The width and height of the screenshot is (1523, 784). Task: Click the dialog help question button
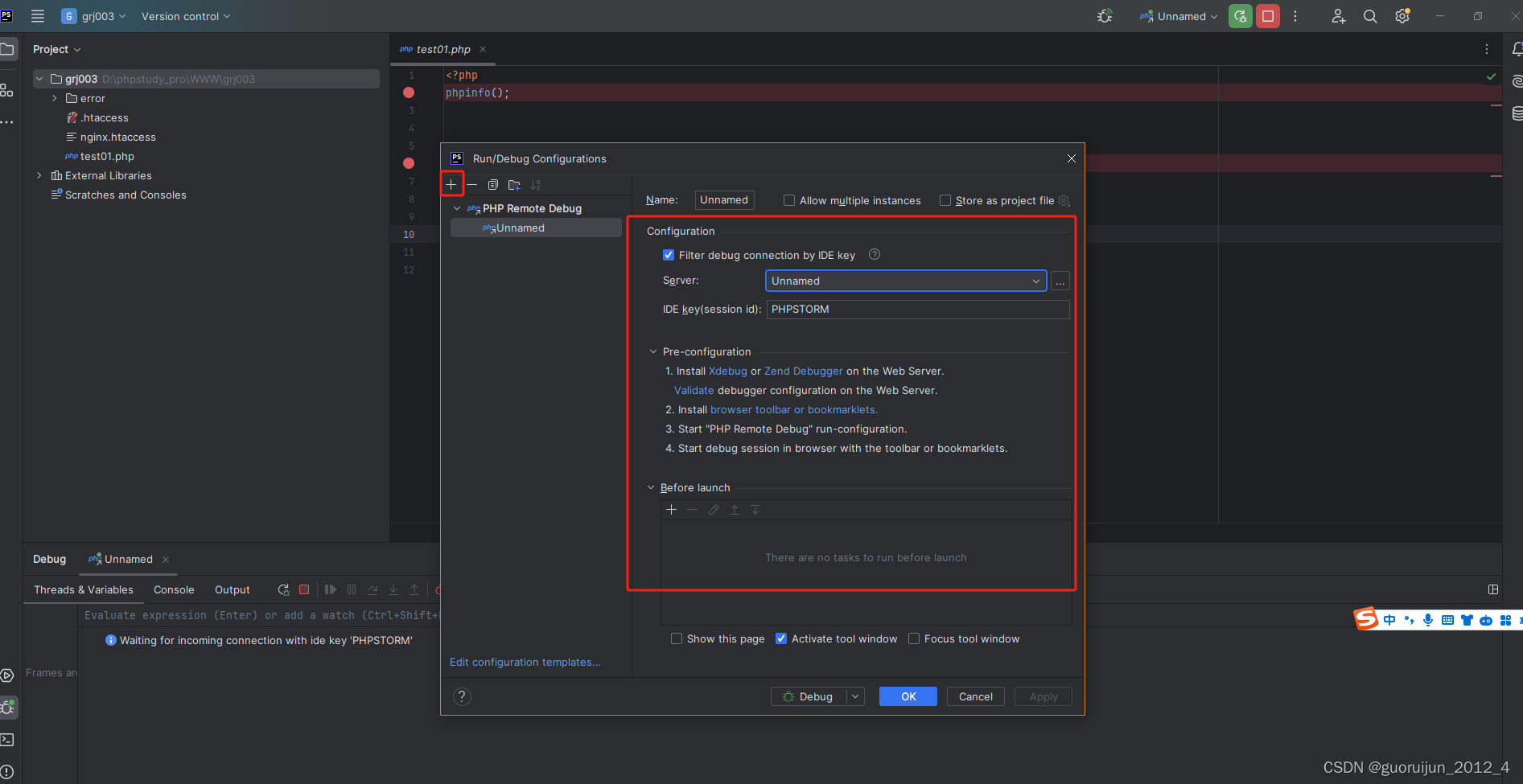click(x=462, y=696)
